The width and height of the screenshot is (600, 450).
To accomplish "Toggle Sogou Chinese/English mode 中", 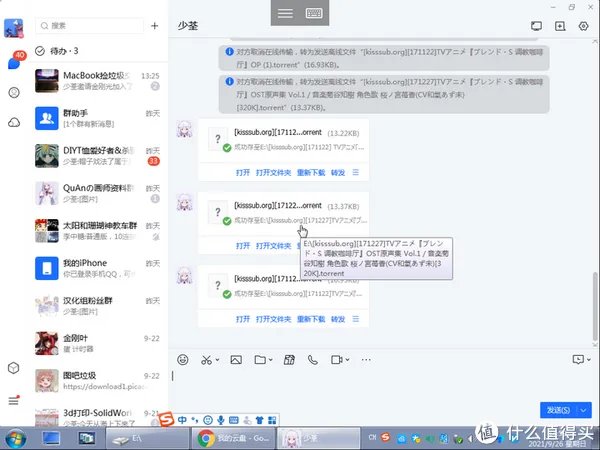I will pos(182,420).
